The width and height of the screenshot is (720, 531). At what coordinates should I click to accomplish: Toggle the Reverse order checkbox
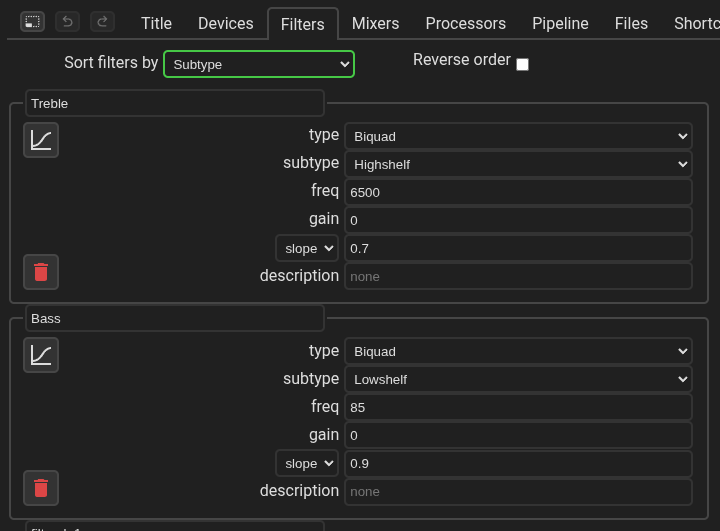(522, 64)
